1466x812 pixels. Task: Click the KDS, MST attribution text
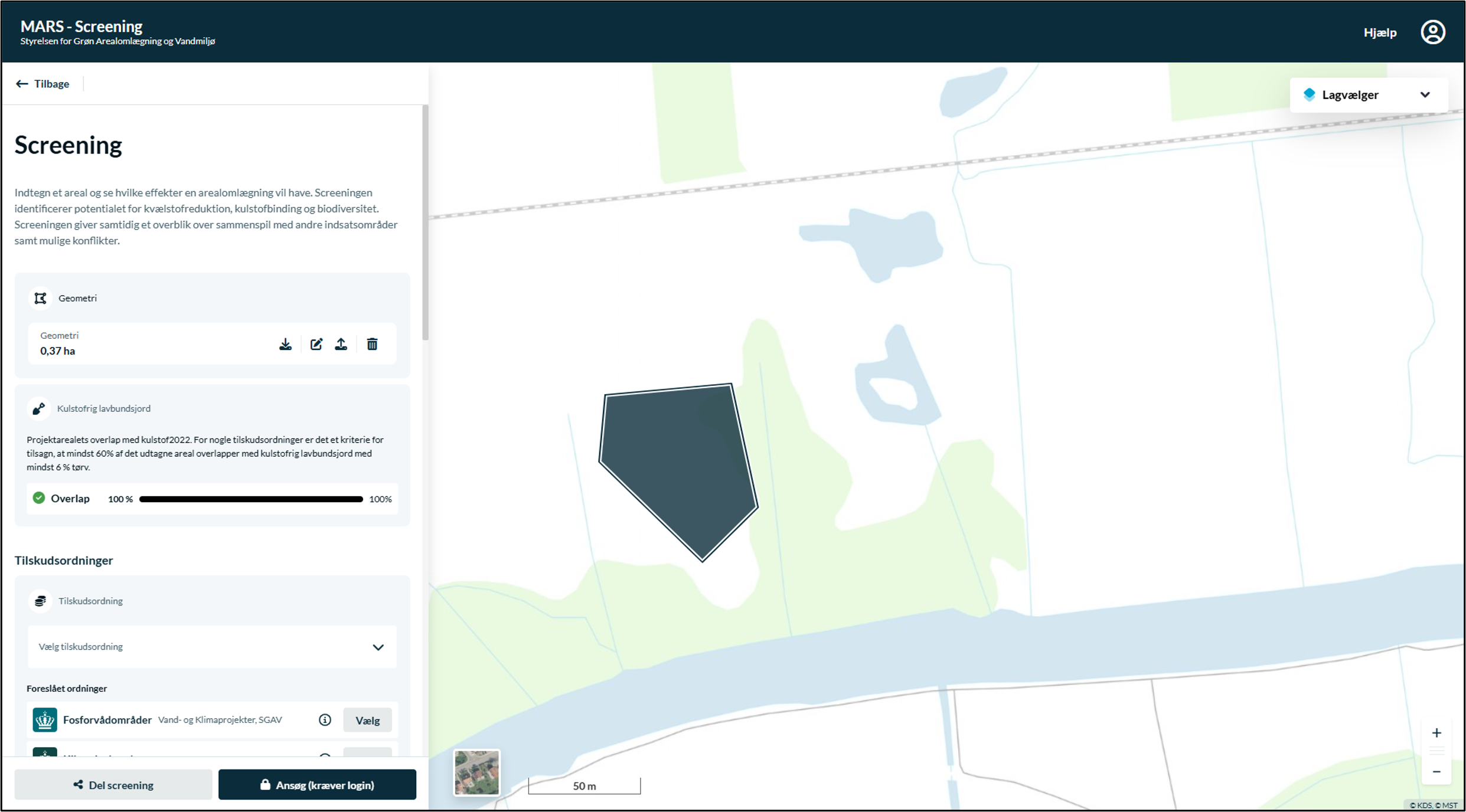pos(1434,806)
